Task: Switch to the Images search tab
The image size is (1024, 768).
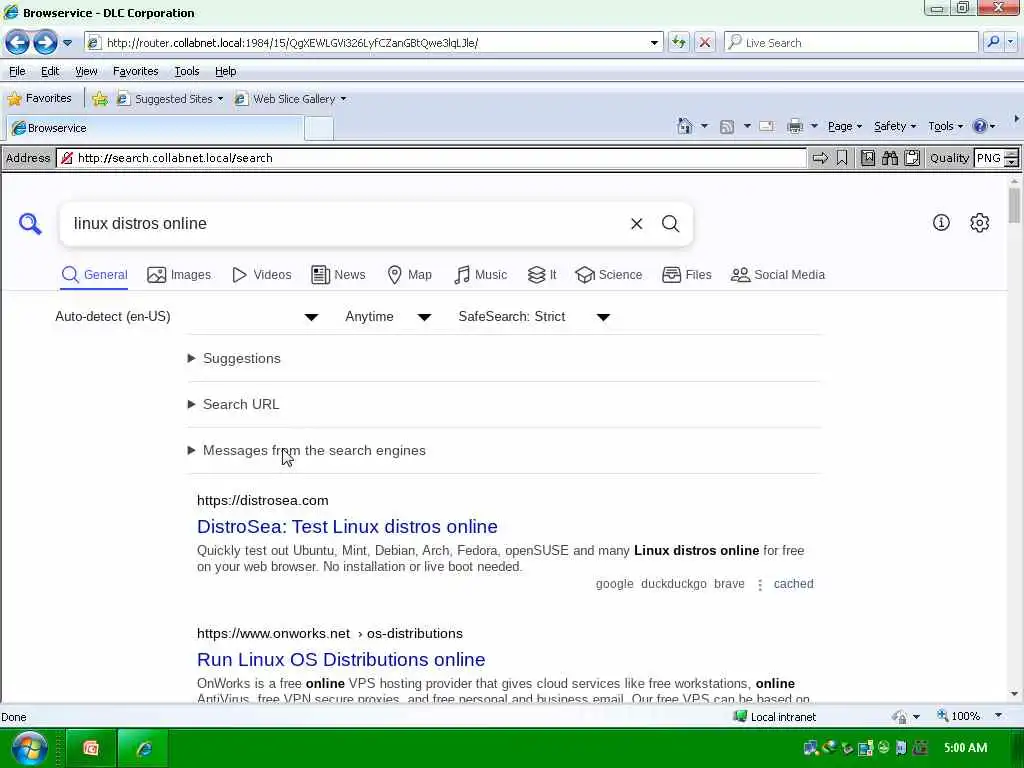Action: pos(179,275)
